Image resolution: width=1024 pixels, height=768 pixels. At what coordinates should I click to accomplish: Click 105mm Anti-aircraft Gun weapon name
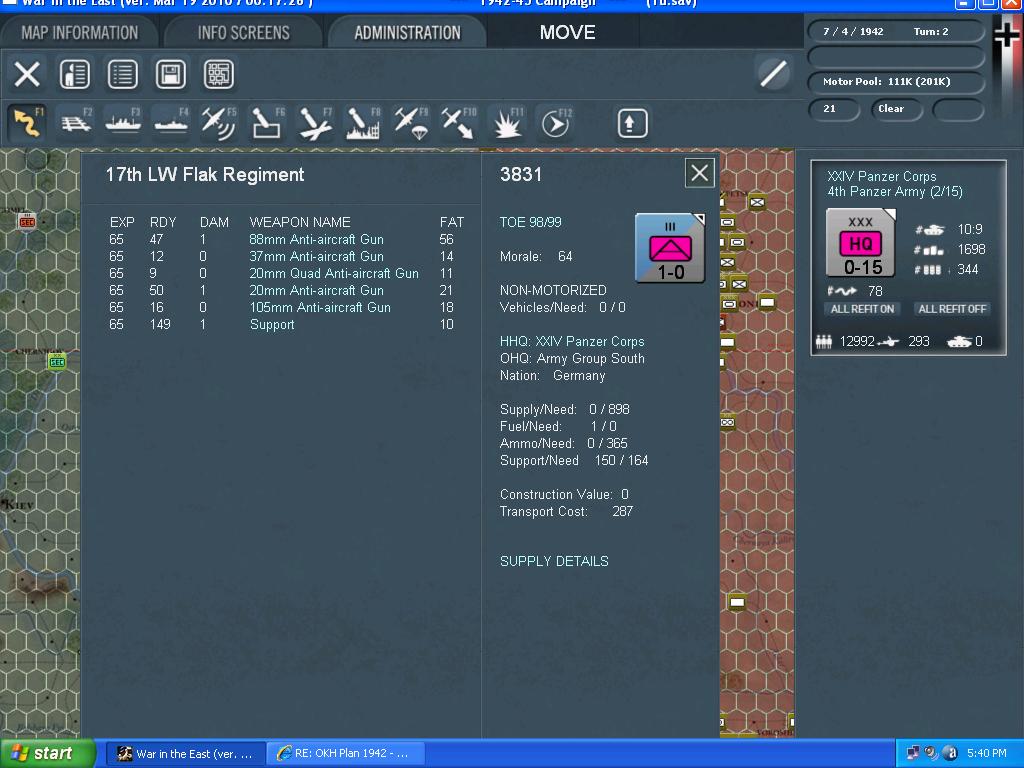[x=320, y=307]
